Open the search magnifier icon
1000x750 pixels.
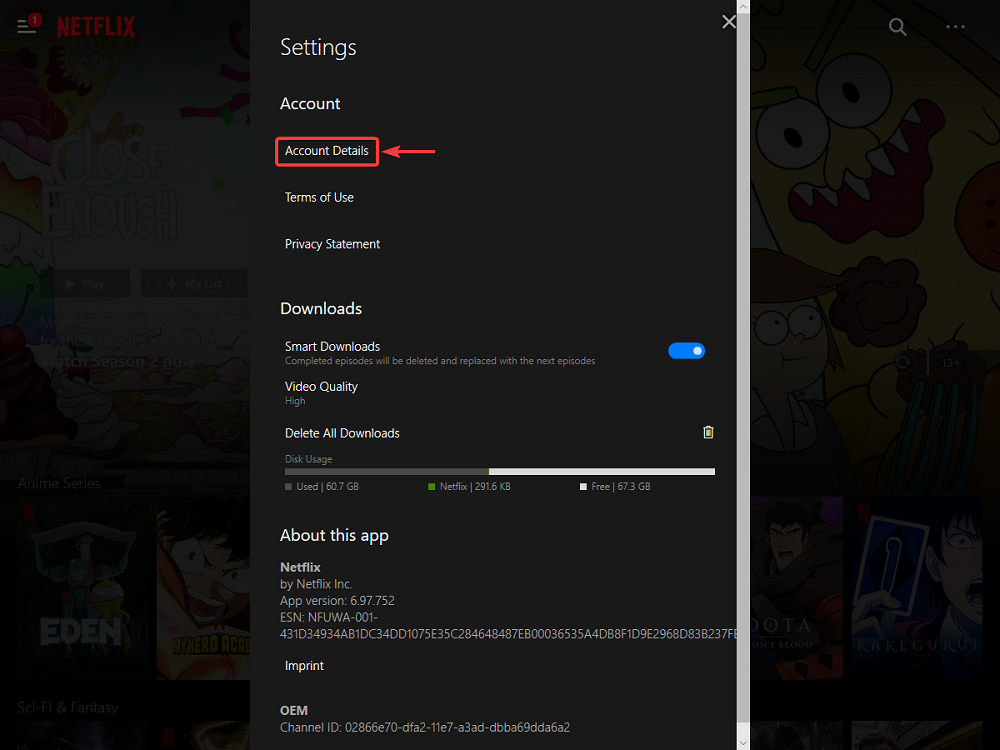click(x=898, y=28)
